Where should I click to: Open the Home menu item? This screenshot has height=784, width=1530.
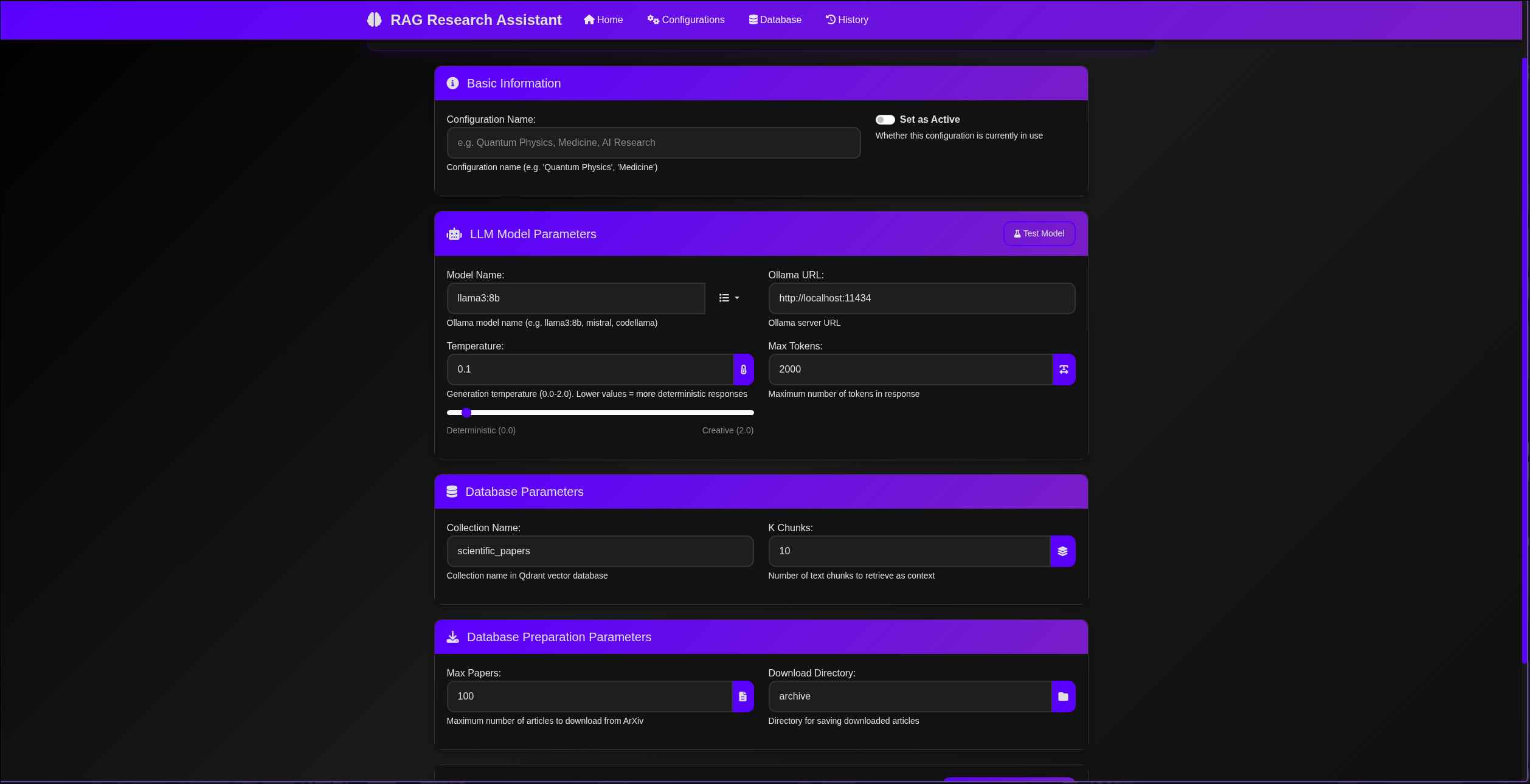click(603, 20)
